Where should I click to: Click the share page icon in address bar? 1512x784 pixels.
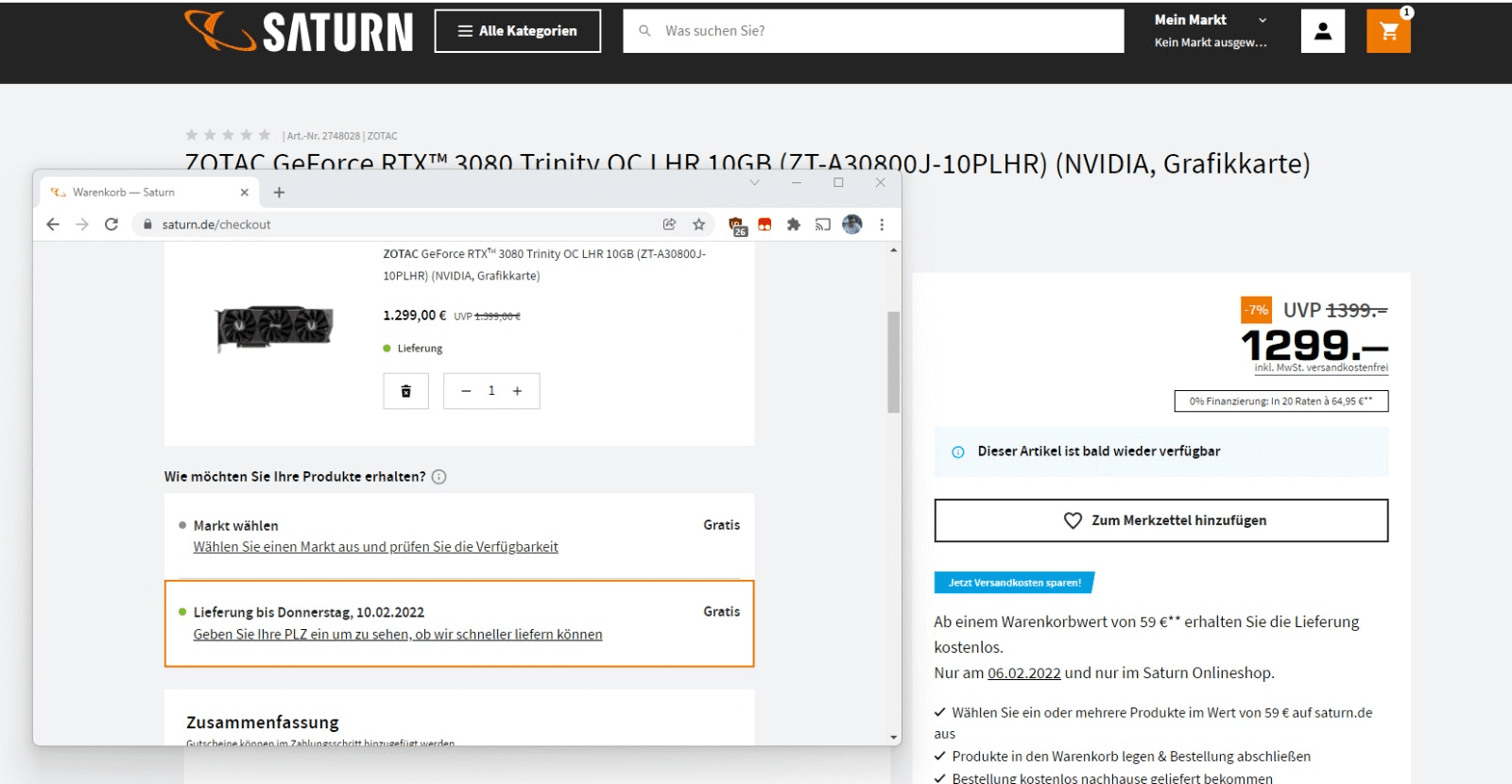669,224
